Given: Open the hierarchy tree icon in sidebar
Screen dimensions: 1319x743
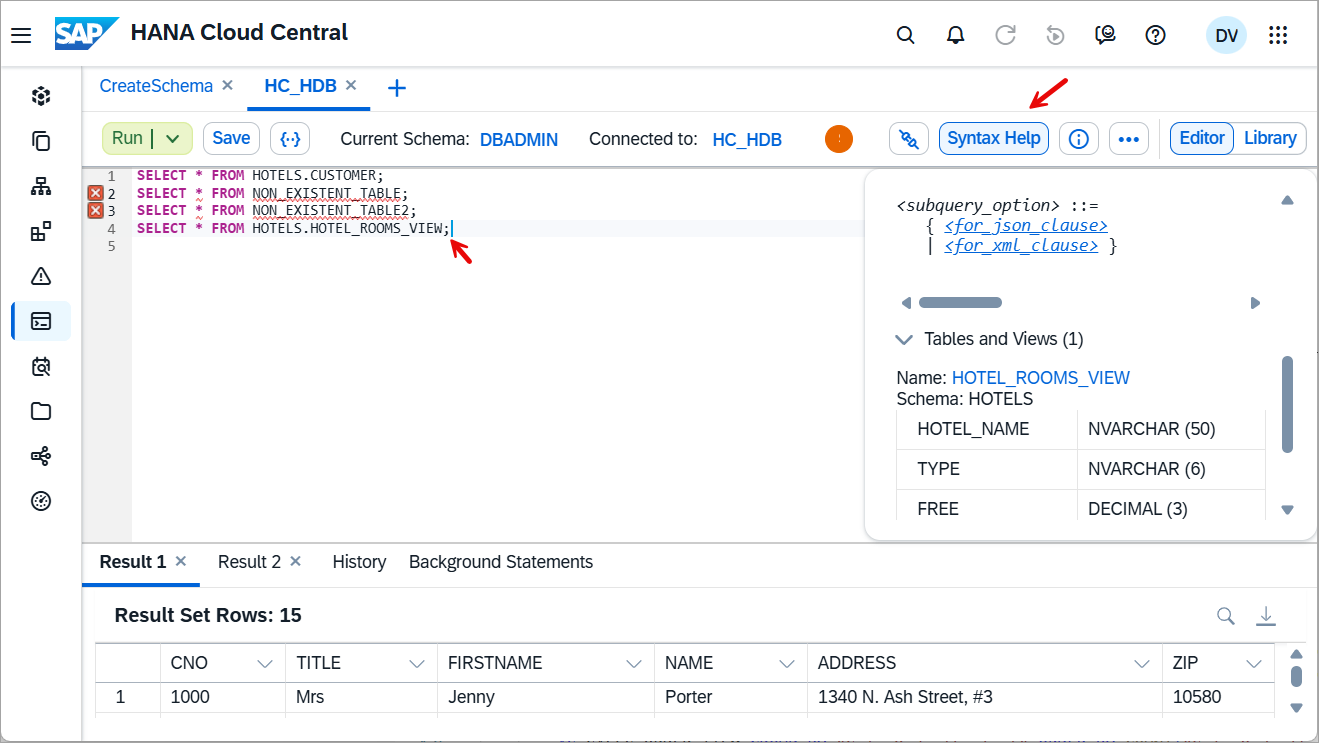Looking at the screenshot, I should coord(41,186).
